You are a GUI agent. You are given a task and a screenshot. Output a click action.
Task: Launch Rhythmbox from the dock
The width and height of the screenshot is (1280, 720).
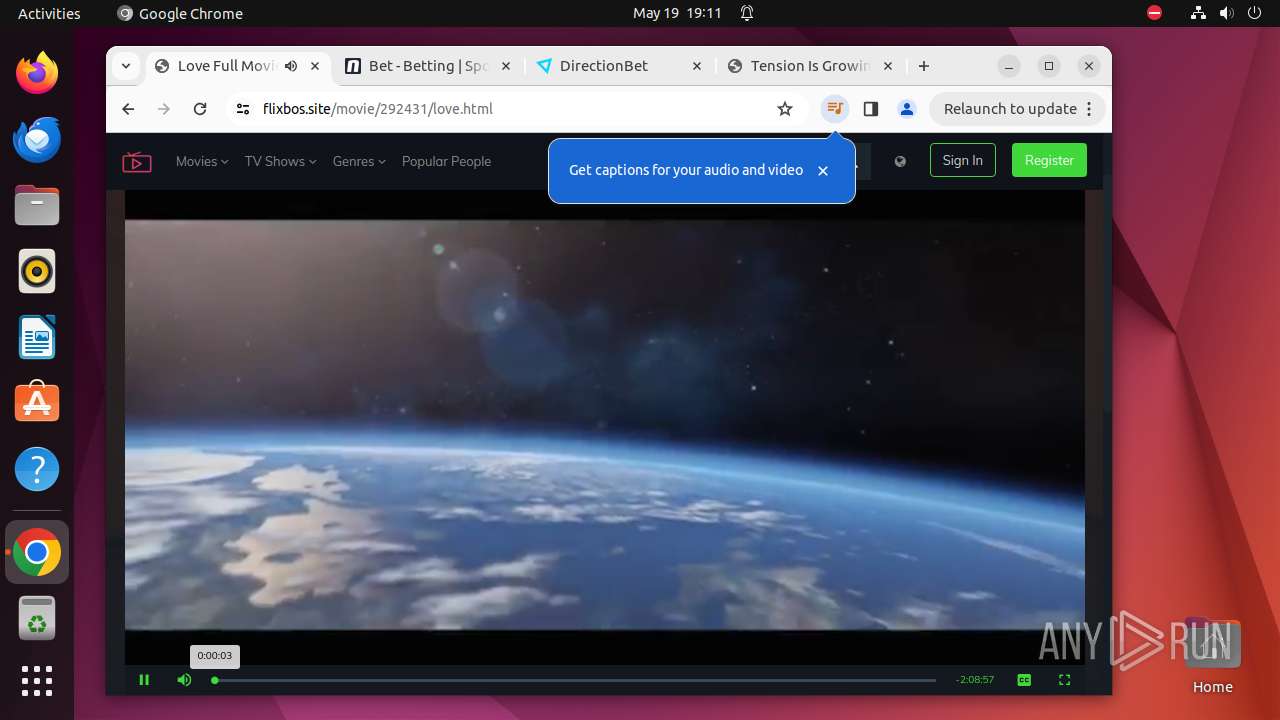tap(37, 271)
